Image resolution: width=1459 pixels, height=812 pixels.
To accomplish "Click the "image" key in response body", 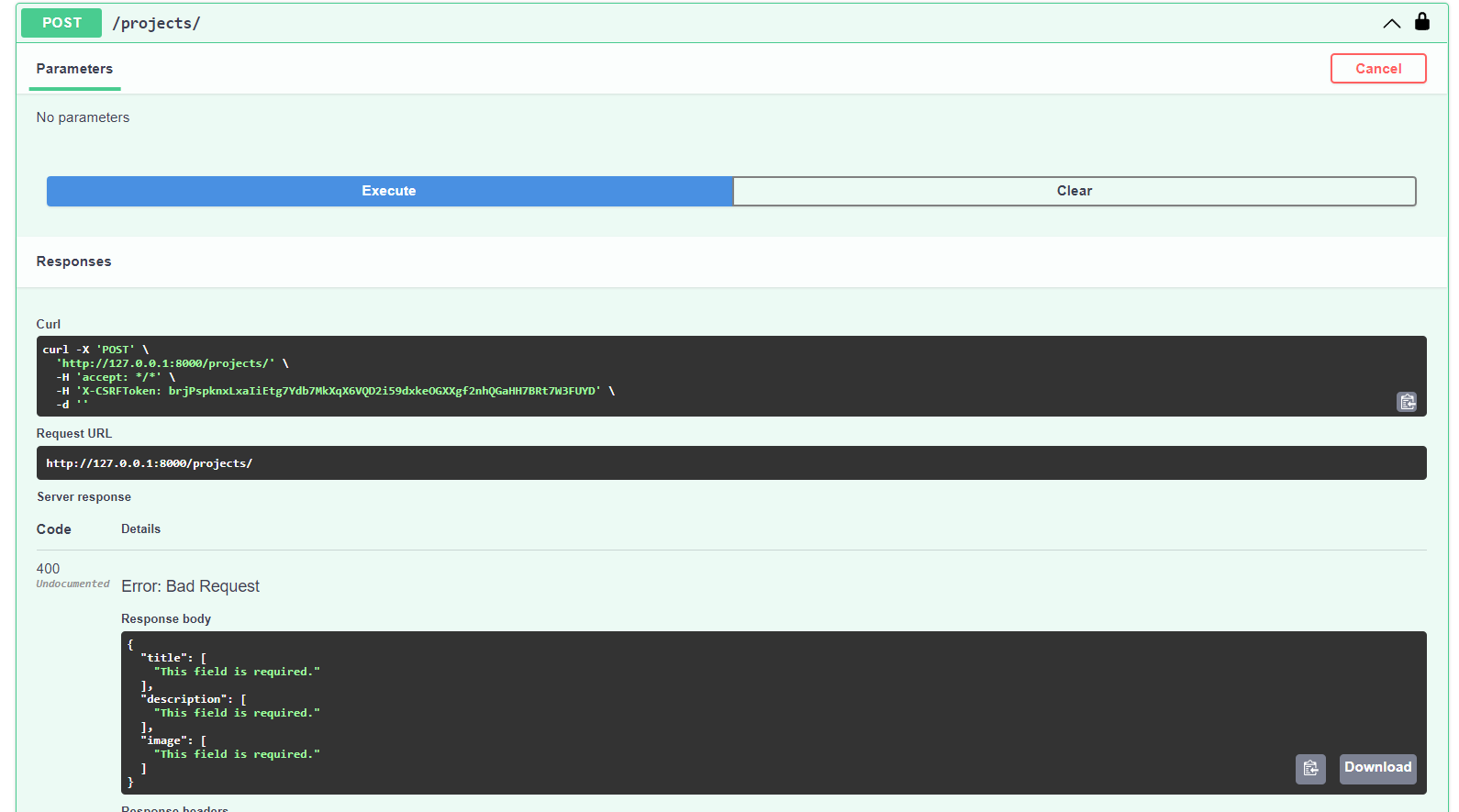I will [x=164, y=740].
